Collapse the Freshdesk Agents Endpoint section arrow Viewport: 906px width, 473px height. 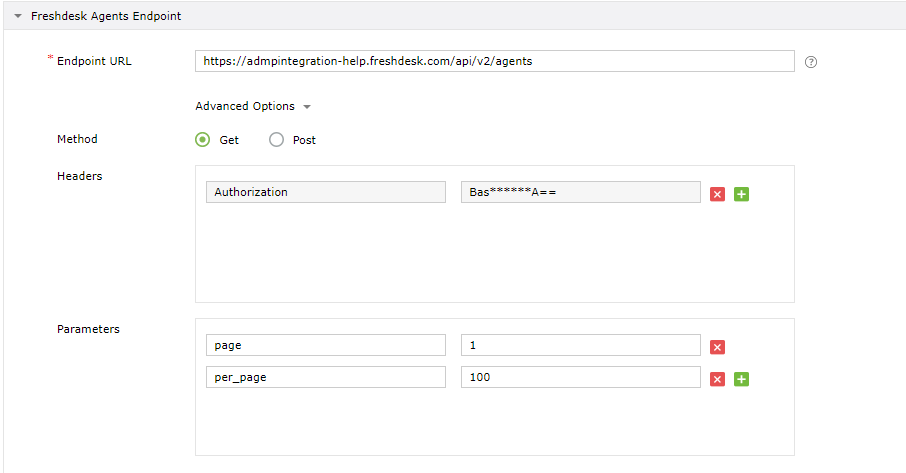point(18,17)
